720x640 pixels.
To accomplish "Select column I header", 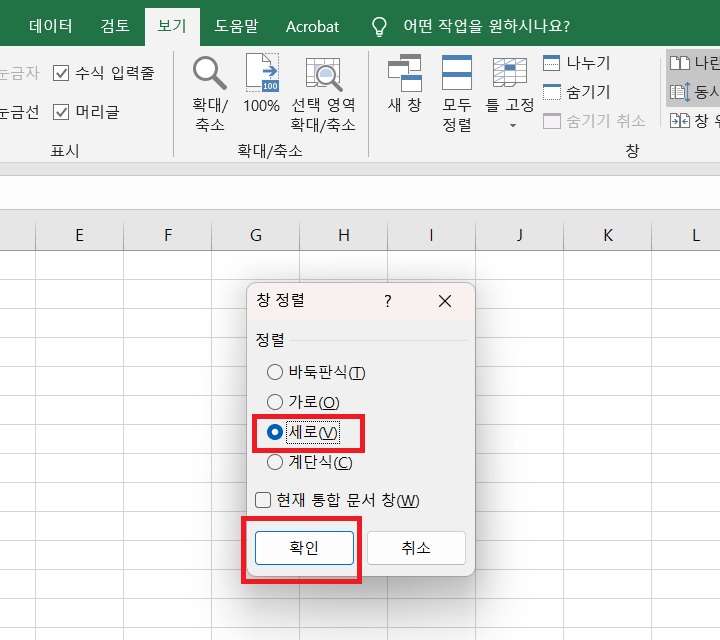I will tap(432, 235).
